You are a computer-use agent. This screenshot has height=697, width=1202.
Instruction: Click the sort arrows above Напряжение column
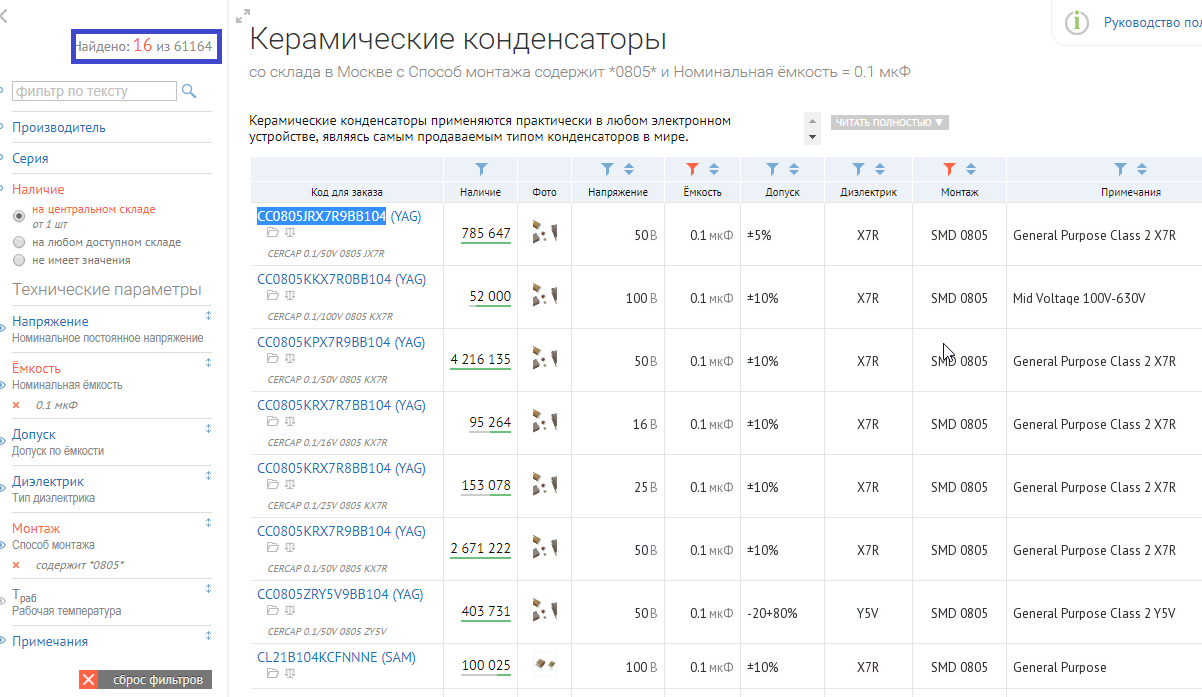[629, 169]
